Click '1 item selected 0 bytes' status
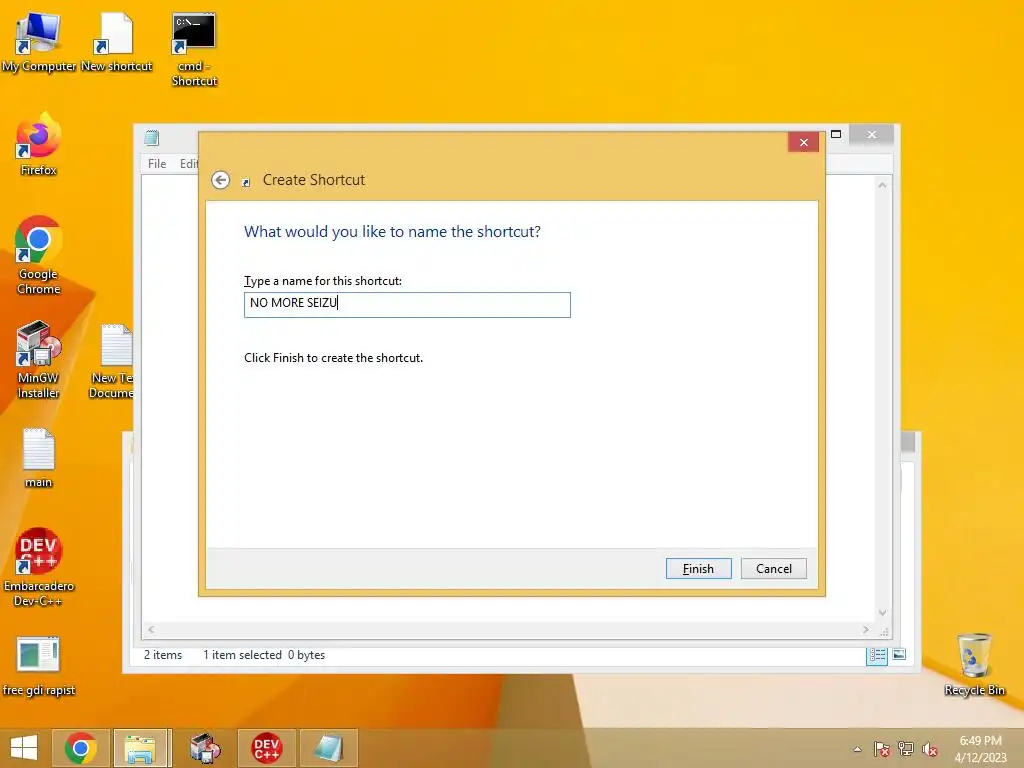This screenshot has height=768, width=1024. (264, 655)
